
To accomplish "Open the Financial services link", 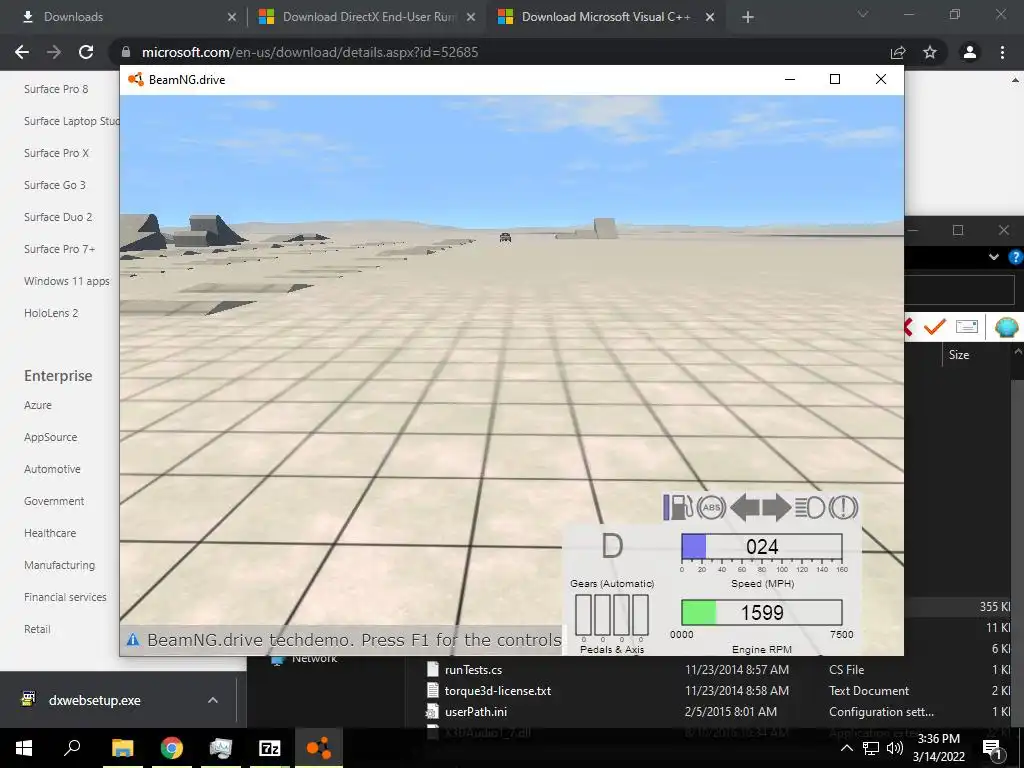I will click(65, 597).
